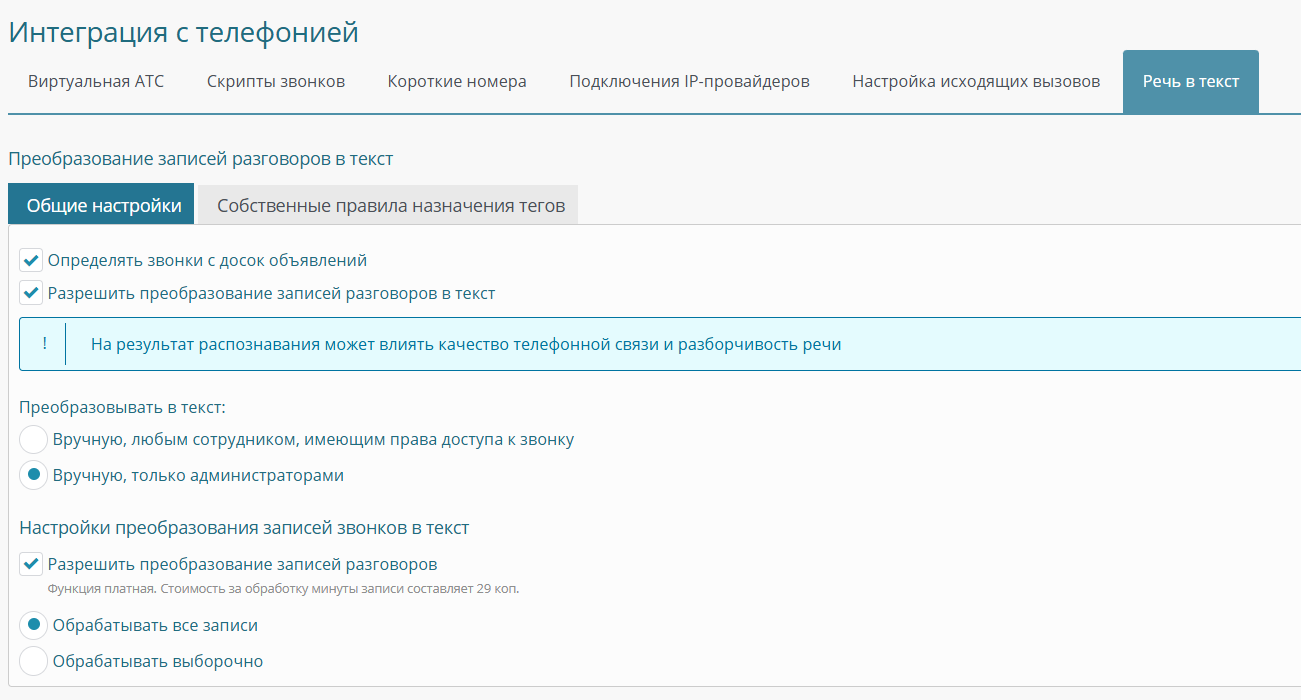
Task: Click the active Речь в текст tab
Action: coord(1190,82)
